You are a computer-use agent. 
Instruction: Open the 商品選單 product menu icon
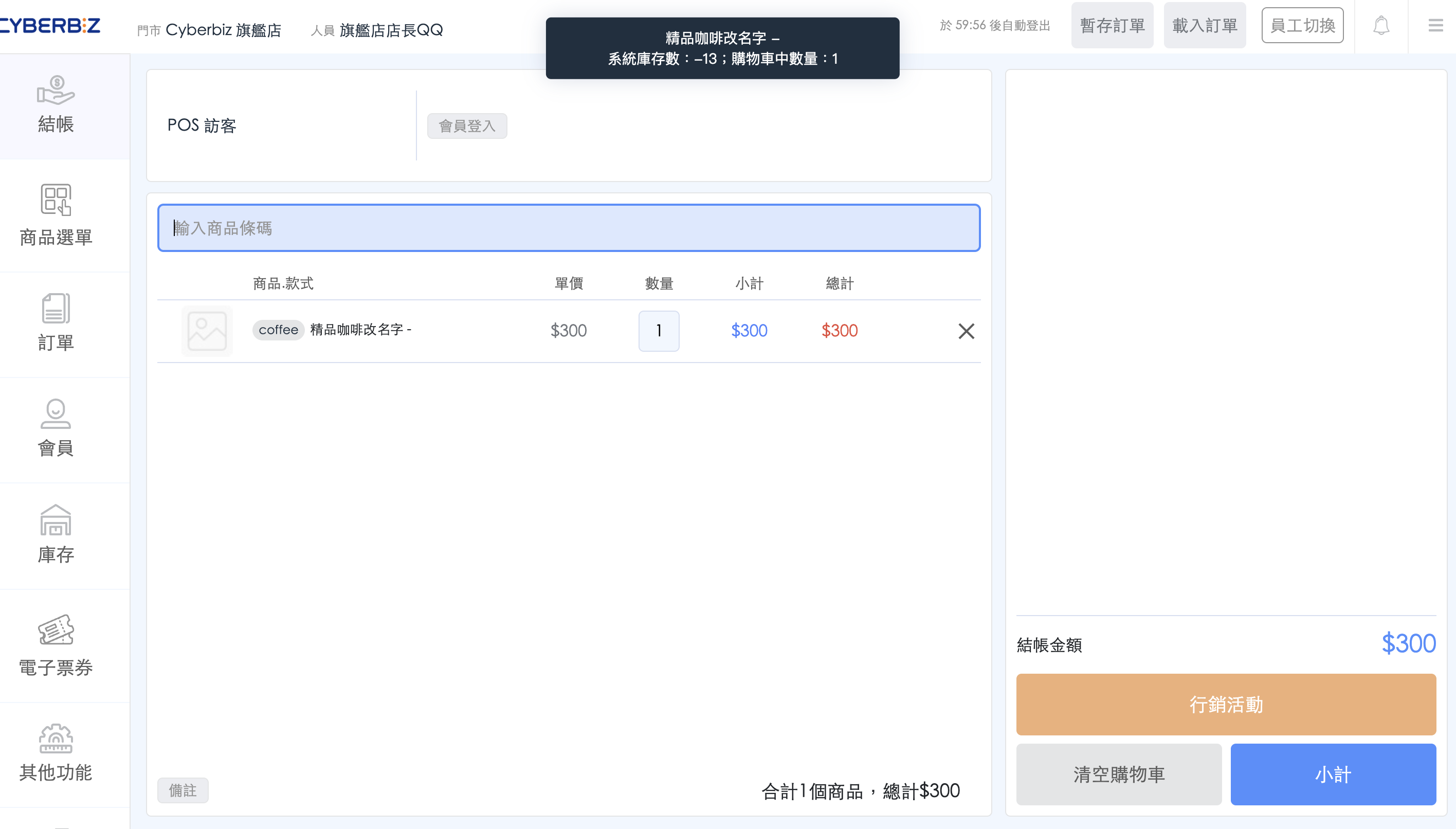[x=56, y=215]
